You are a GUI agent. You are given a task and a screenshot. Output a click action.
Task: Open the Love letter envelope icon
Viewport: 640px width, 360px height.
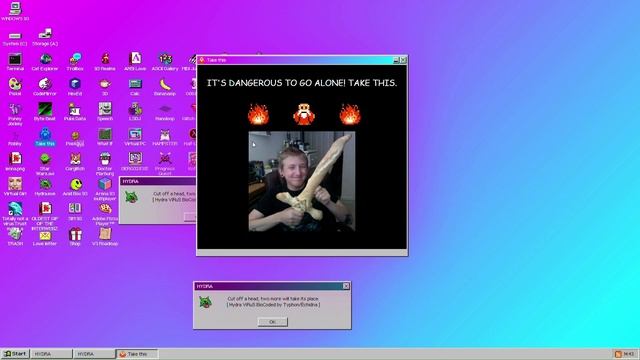click(x=45, y=238)
